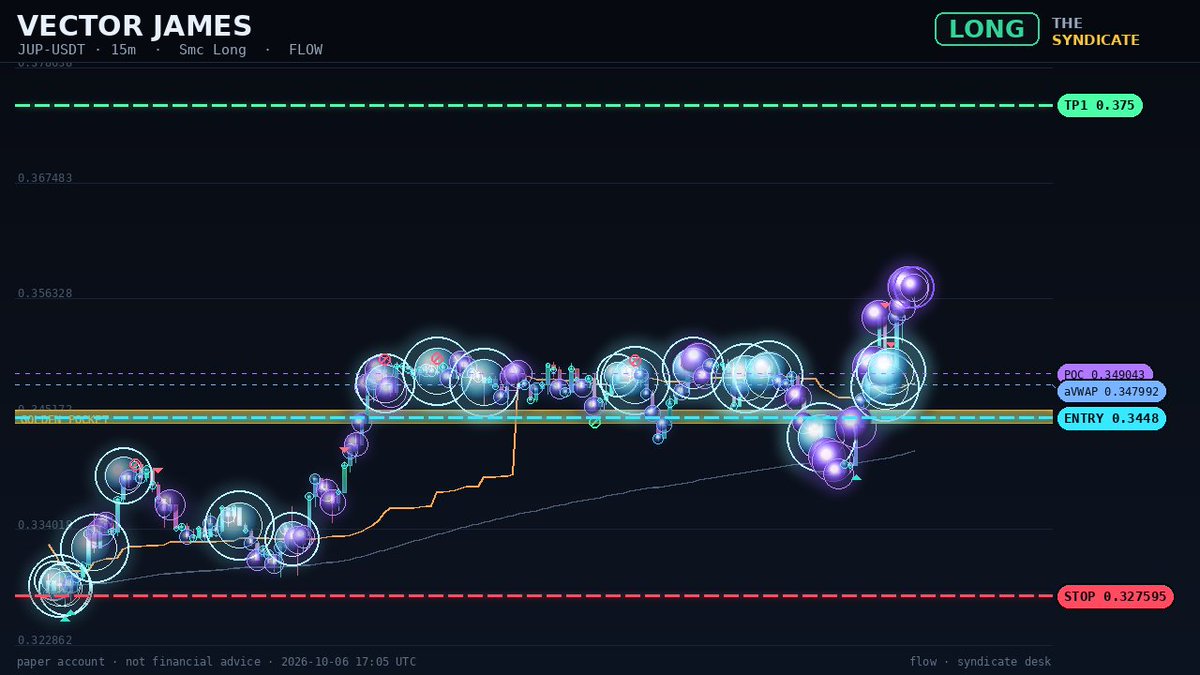Click the green check marker below golden pocket

pyautogui.click(x=595, y=423)
